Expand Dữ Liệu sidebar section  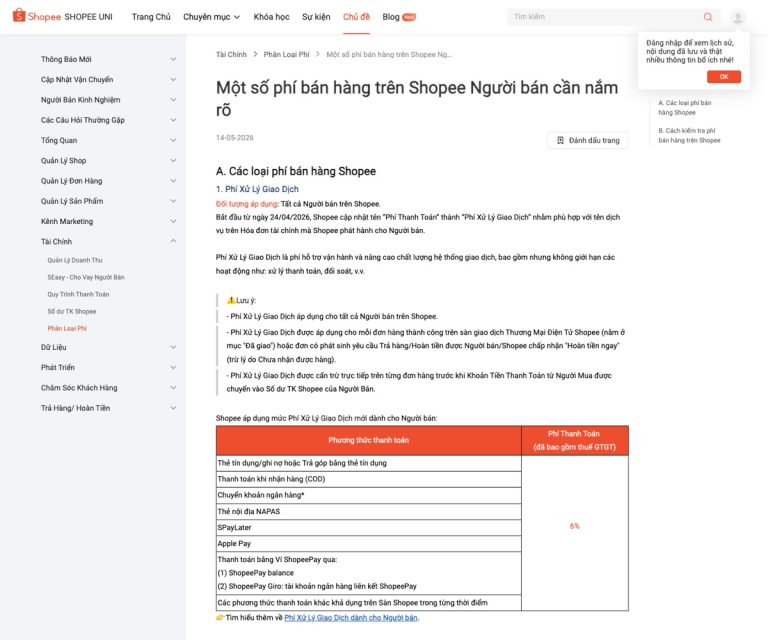pyautogui.click(x=108, y=347)
